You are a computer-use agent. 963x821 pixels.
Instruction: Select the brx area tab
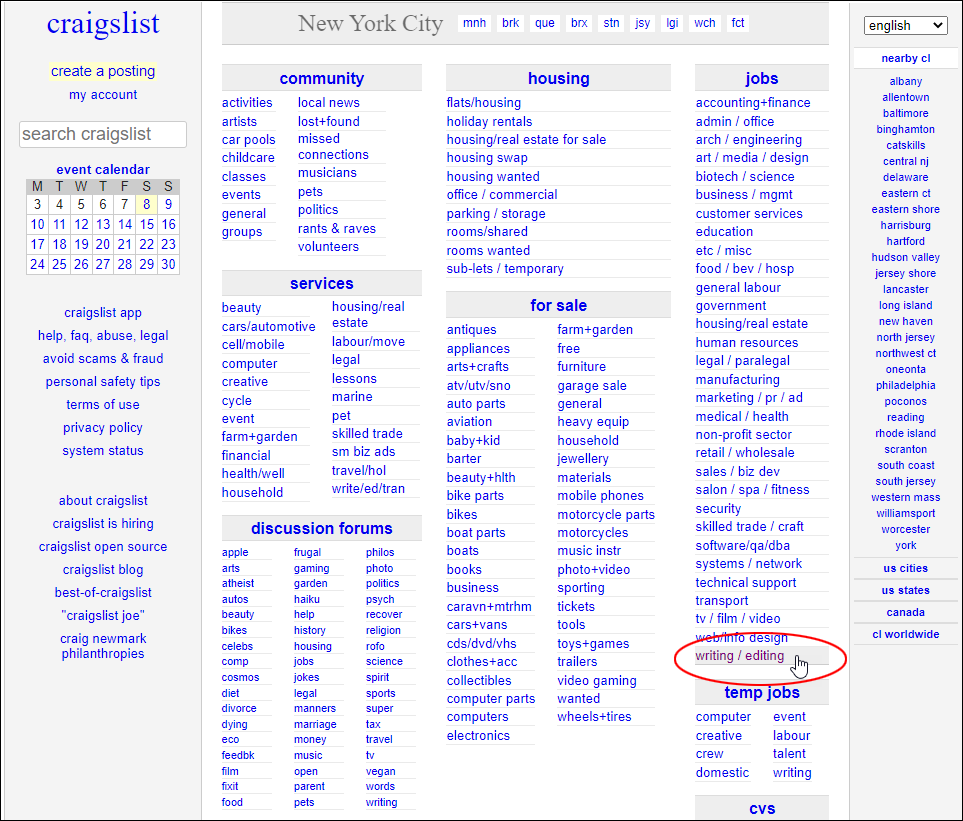pyautogui.click(x=579, y=23)
